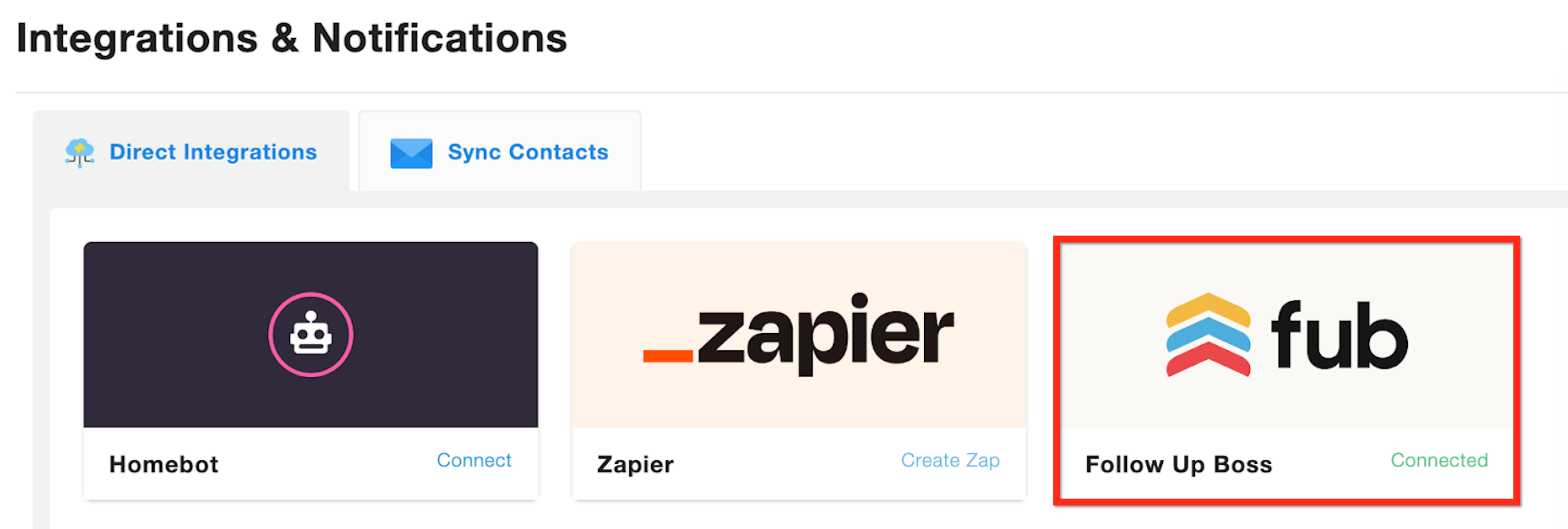Click the fub chevron stack logo
The width and height of the screenshot is (1568, 529).
coord(1207,334)
